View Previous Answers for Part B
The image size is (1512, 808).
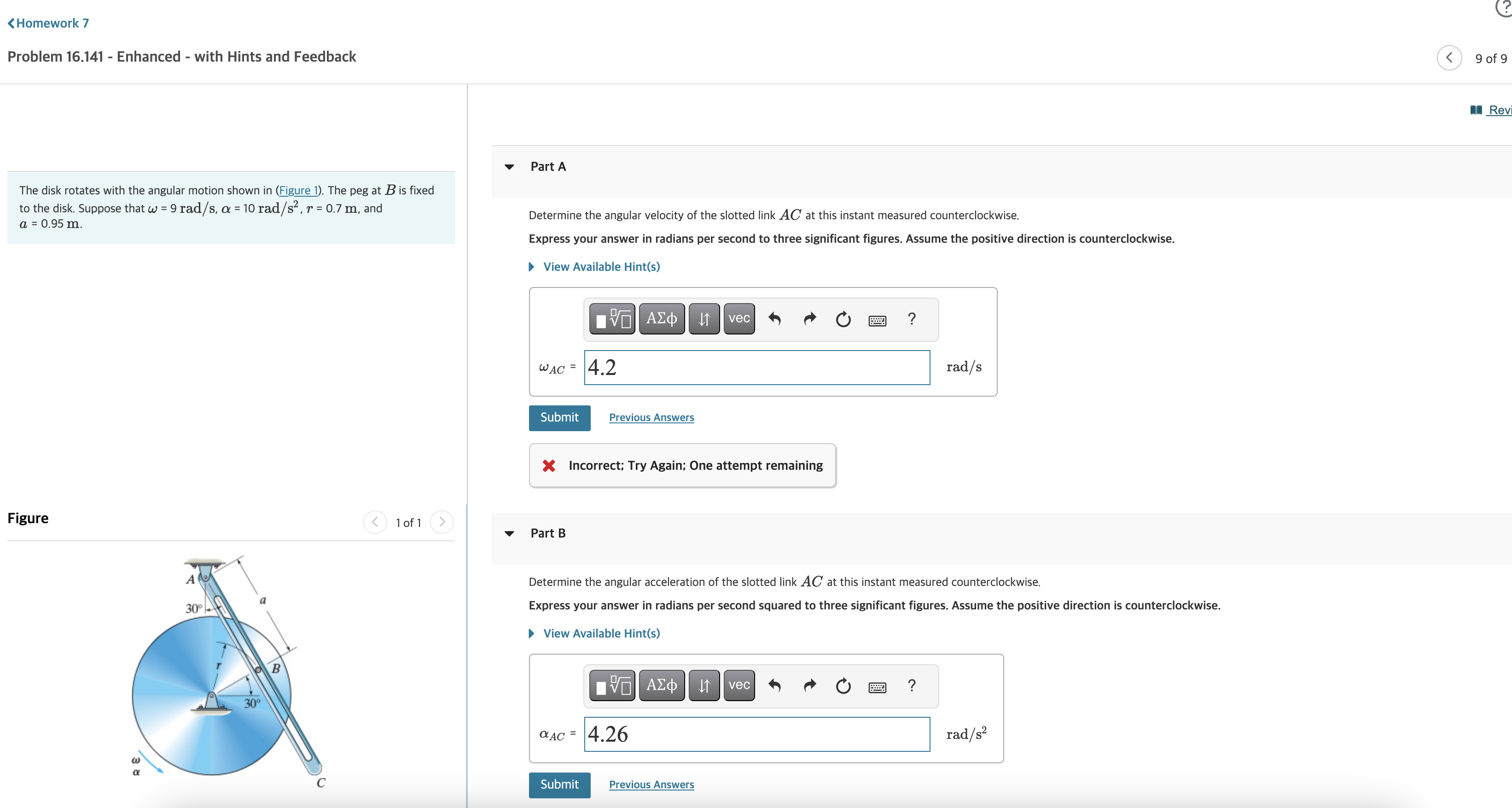click(651, 785)
